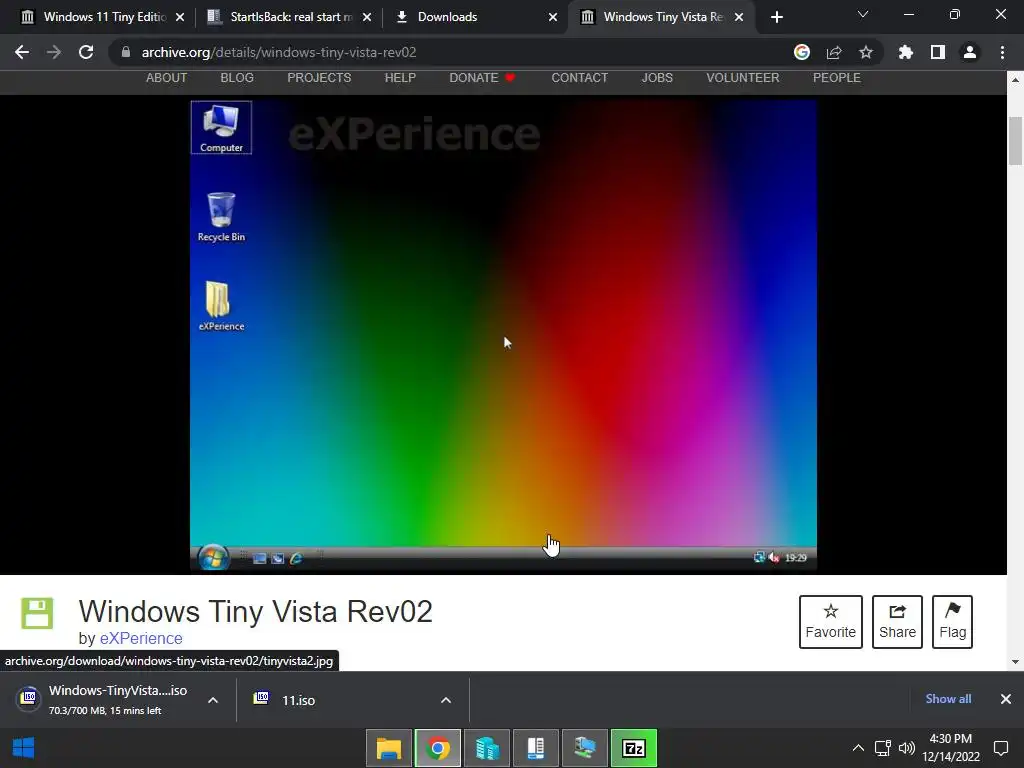Click the scrollbar down arrow
The width and height of the screenshot is (1024, 768).
coord(1016,662)
